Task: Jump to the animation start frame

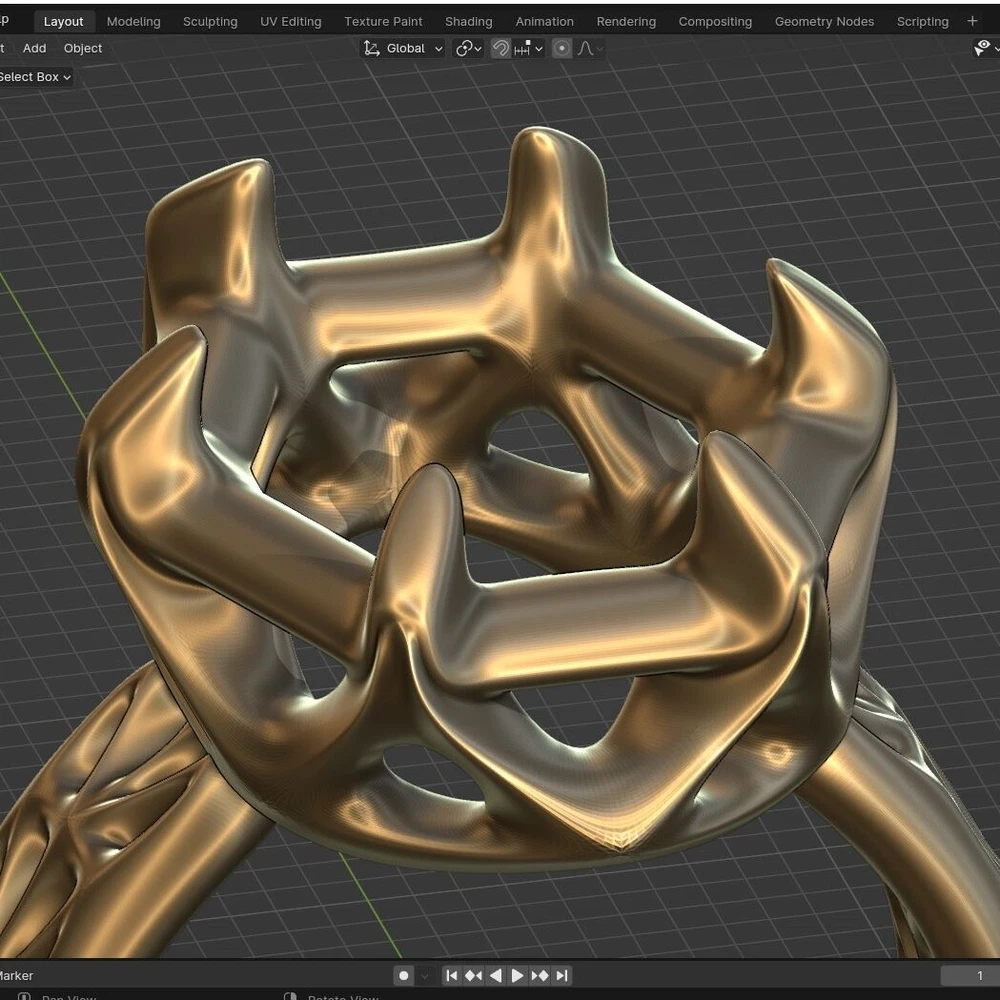Action: click(452, 975)
